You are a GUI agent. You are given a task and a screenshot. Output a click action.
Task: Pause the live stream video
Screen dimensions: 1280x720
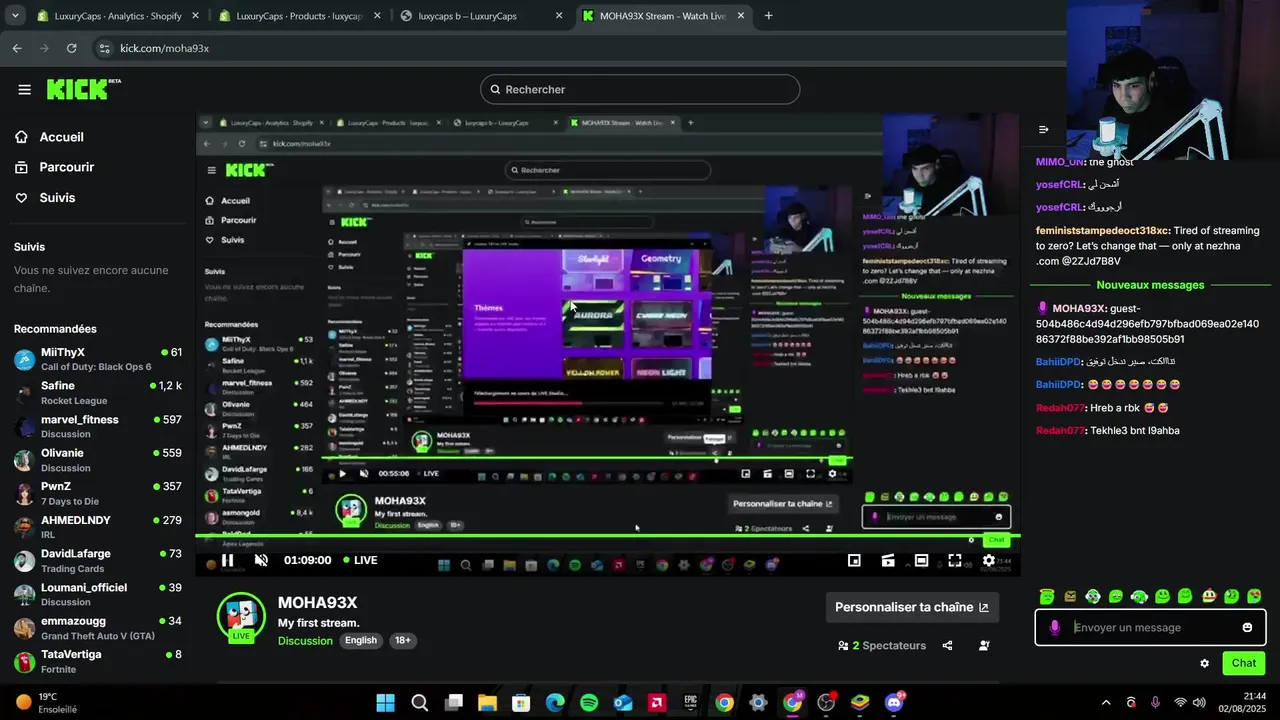[227, 560]
